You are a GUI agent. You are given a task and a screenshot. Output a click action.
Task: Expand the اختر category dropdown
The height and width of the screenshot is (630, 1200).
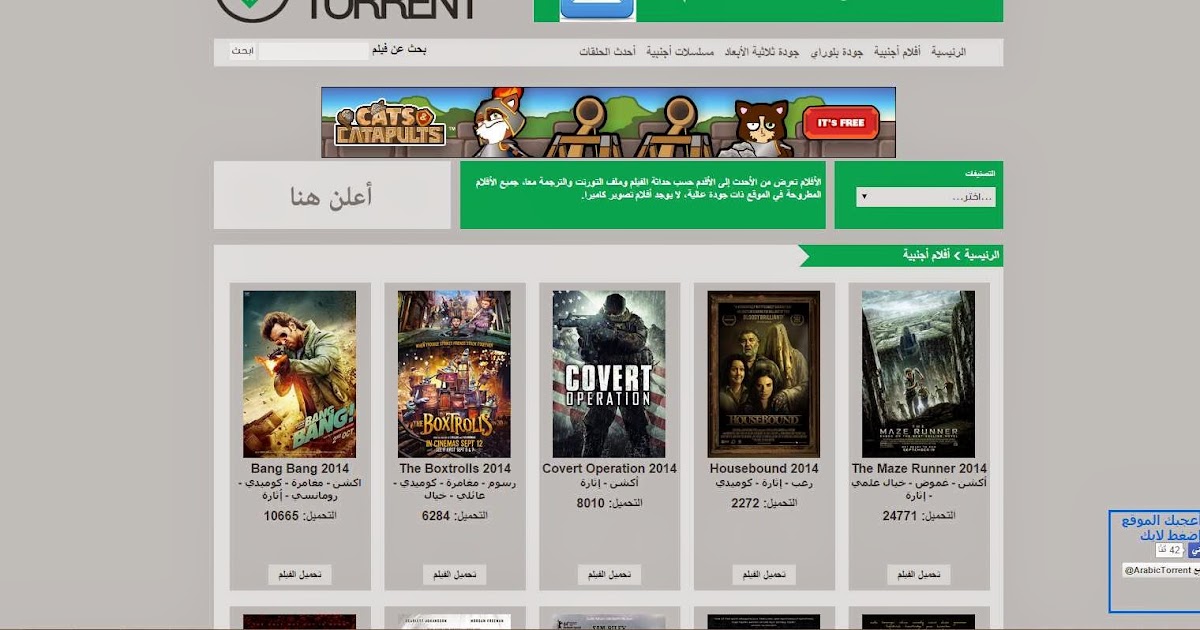point(925,197)
